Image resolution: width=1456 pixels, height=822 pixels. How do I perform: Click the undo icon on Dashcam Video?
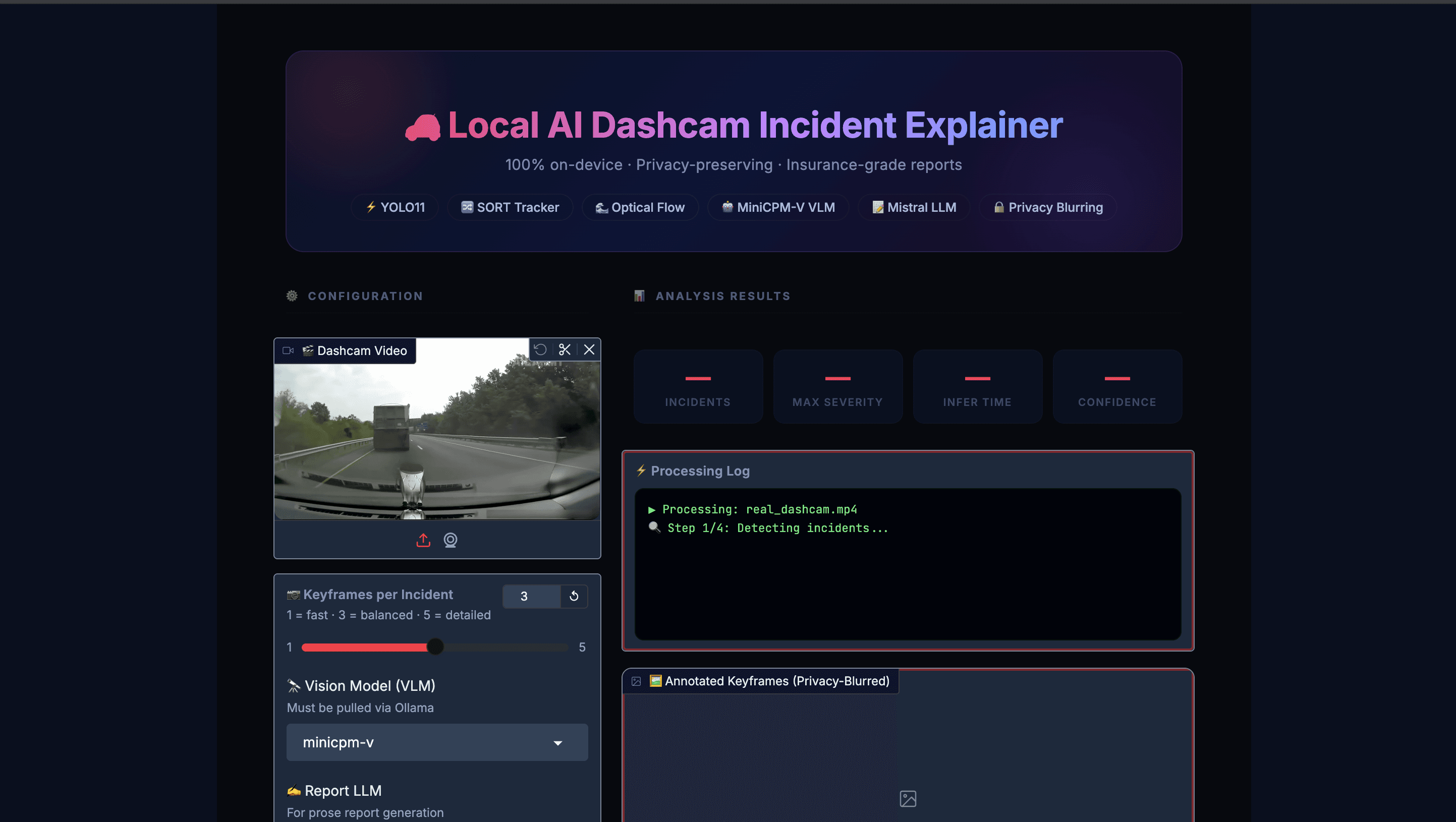540,349
